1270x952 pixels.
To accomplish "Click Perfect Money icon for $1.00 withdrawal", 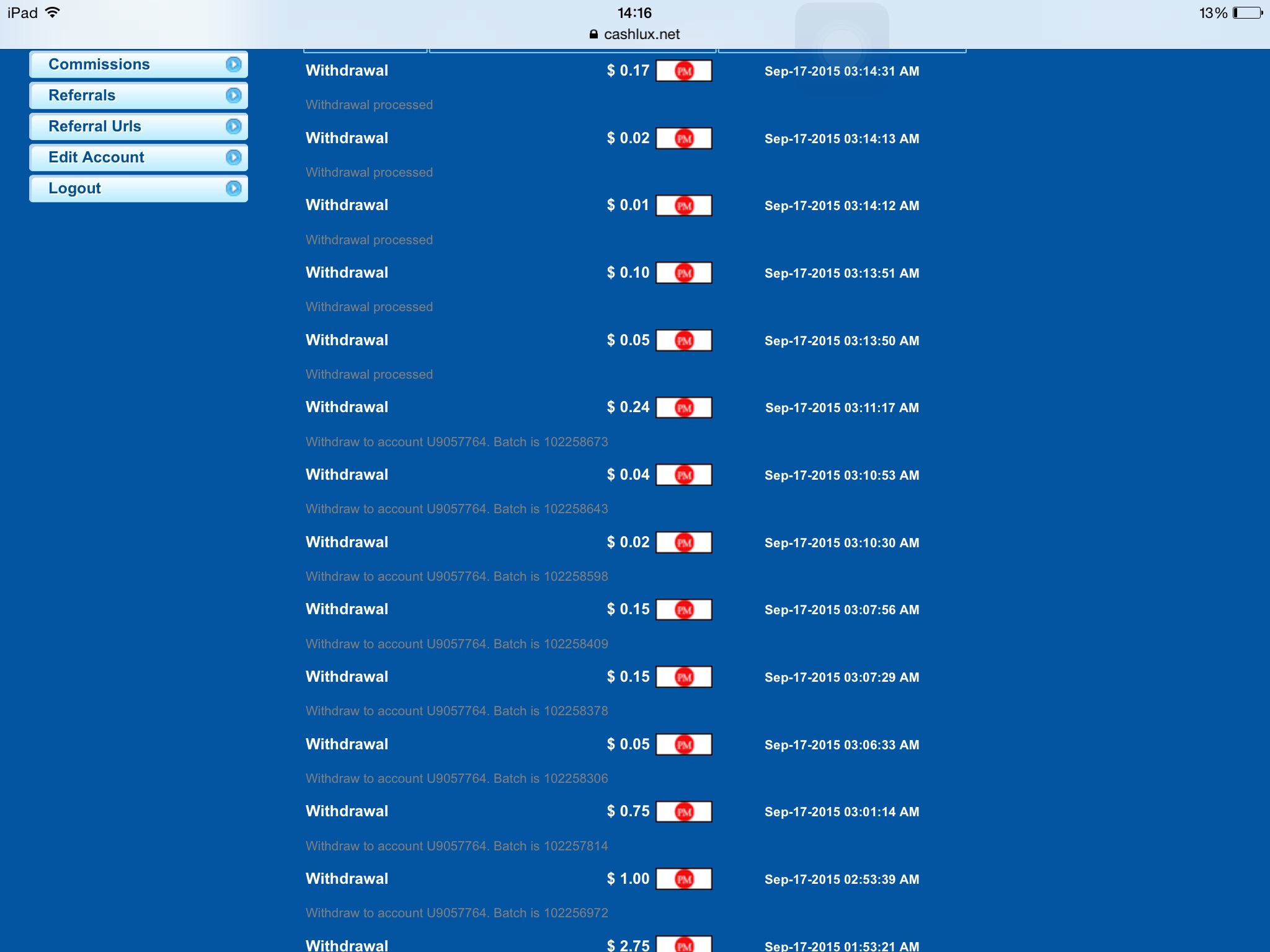I will tap(683, 879).
